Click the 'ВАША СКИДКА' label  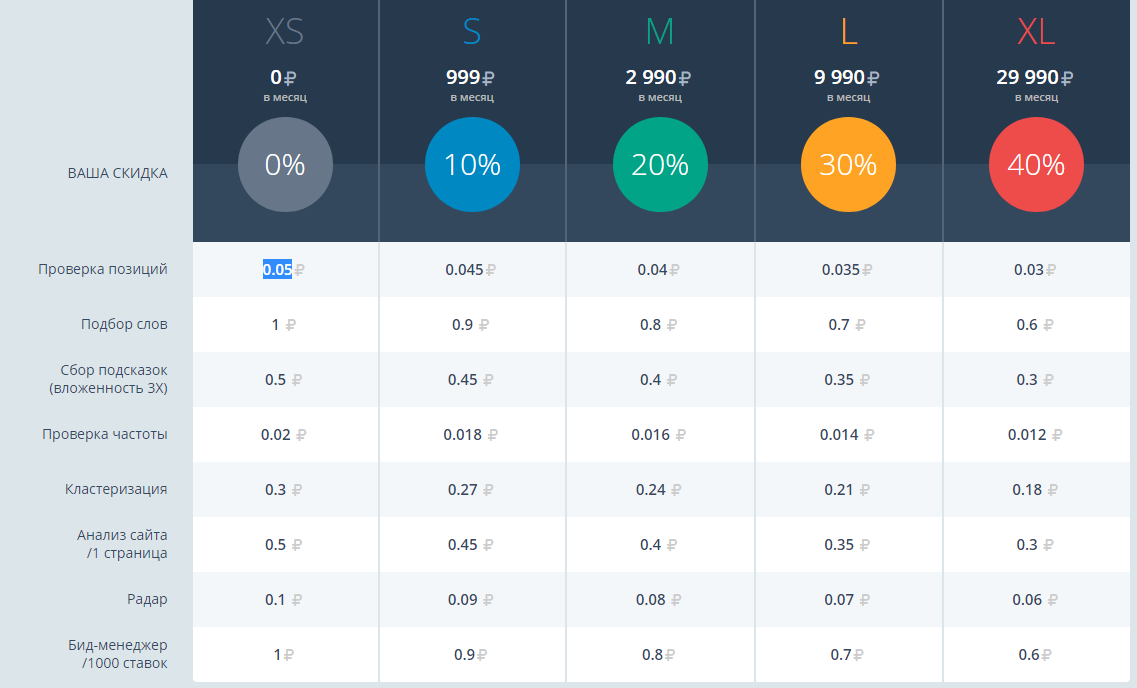[118, 173]
